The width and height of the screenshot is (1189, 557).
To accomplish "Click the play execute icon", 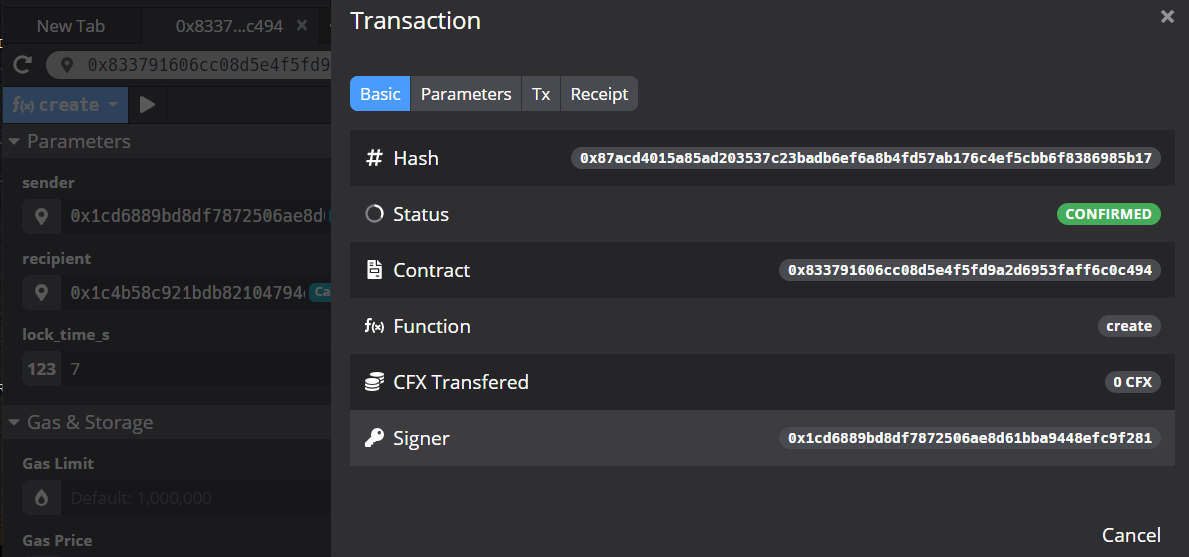I will tap(147, 104).
